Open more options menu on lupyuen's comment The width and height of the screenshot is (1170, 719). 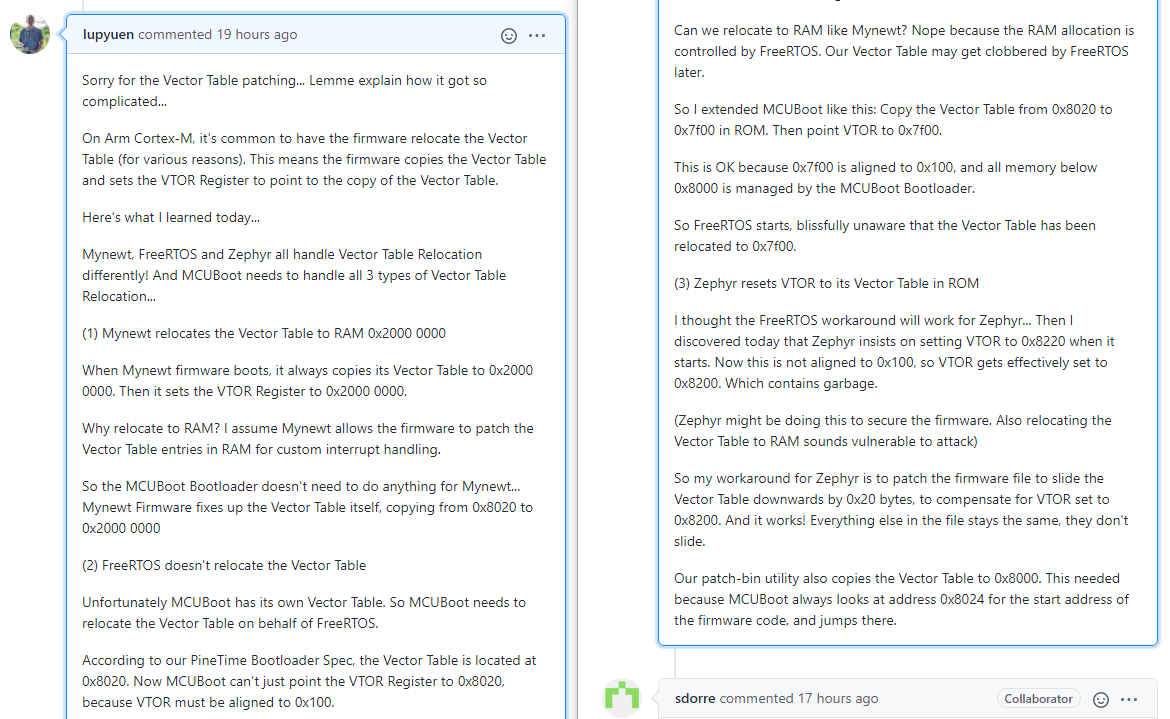pyautogui.click(x=537, y=36)
